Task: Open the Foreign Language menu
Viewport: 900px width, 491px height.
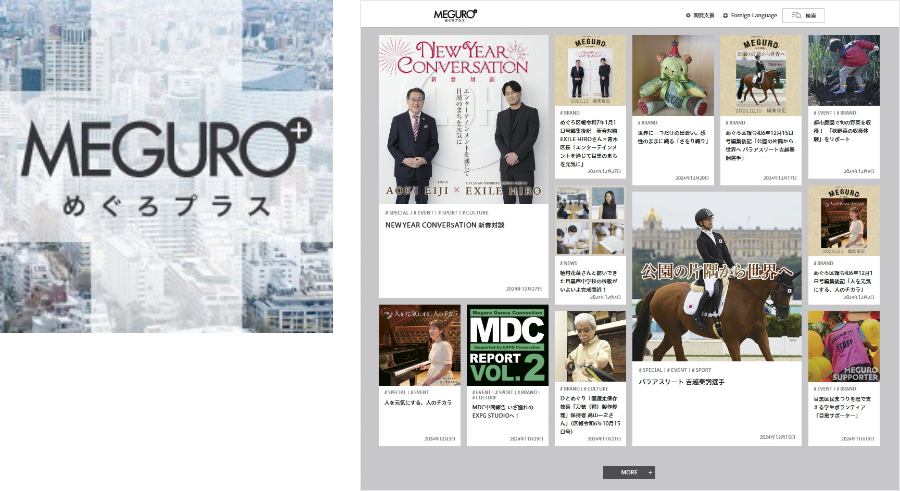Action: pyautogui.click(x=752, y=15)
